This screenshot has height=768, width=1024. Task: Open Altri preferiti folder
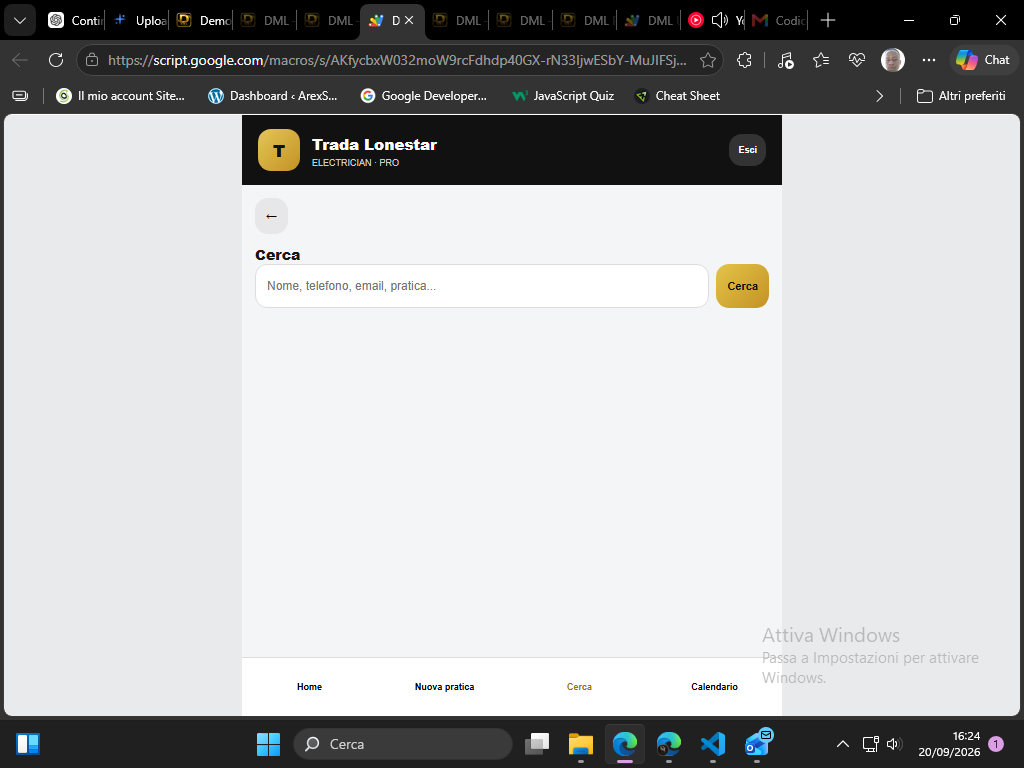click(x=961, y=96)
